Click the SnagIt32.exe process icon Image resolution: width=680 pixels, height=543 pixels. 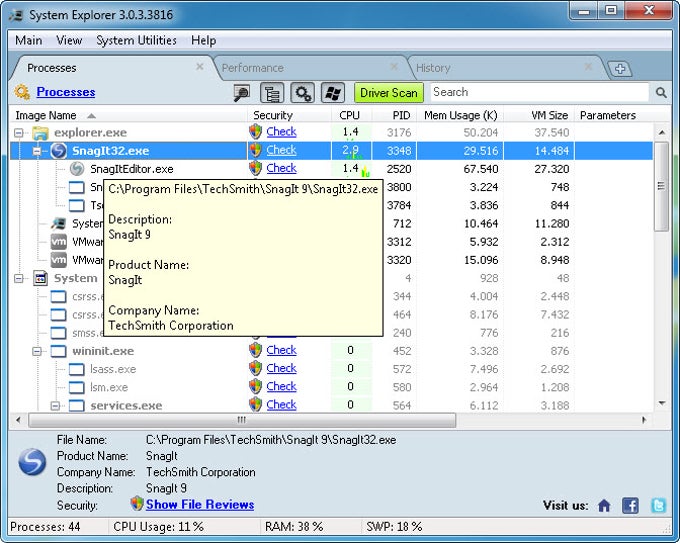(x=59, y=151)
